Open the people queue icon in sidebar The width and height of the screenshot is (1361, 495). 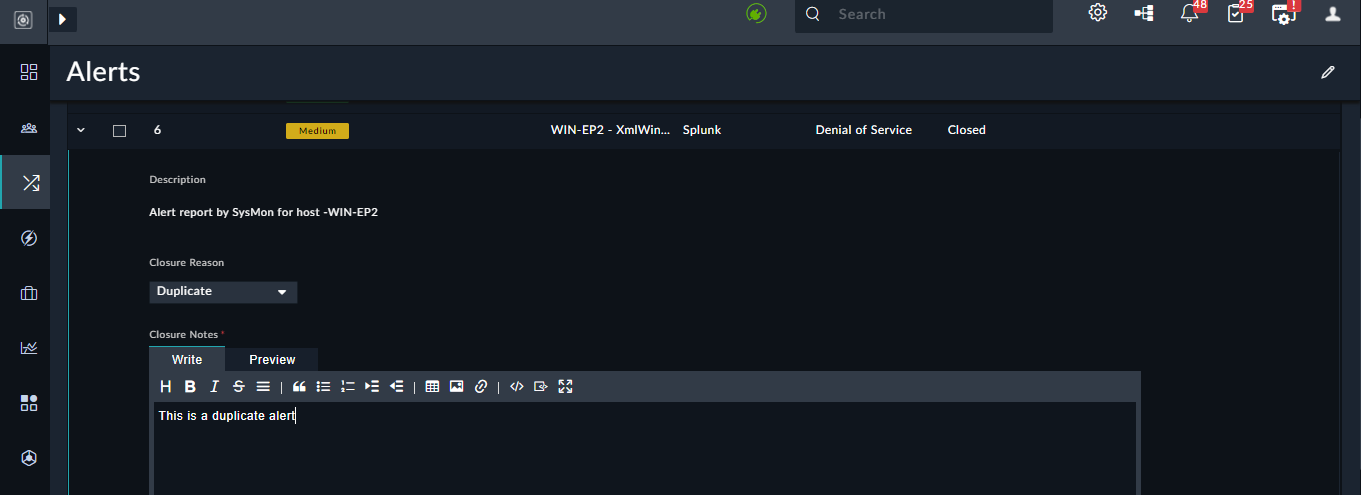pos(29,128)
